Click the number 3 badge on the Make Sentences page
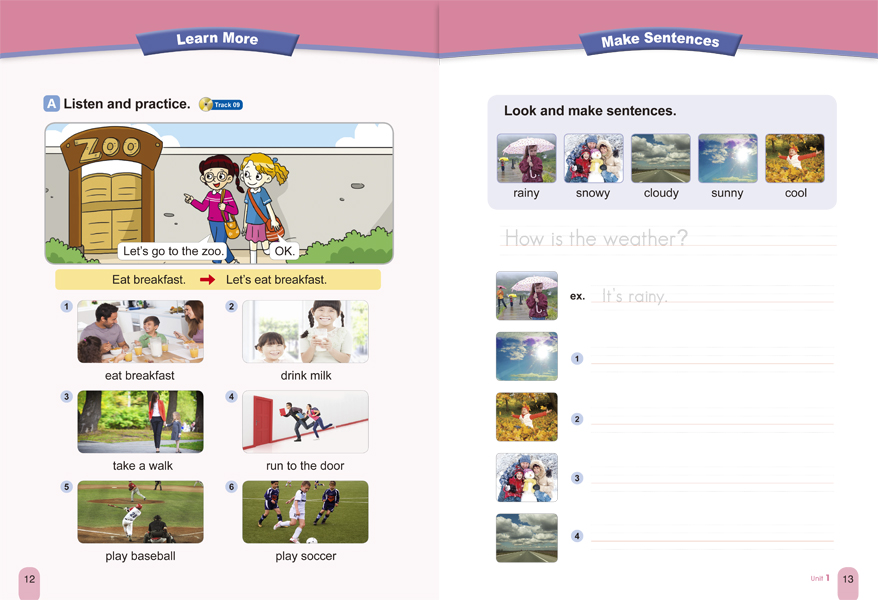The width and height of the screenshot is (878, 600). tap(577, 478)
